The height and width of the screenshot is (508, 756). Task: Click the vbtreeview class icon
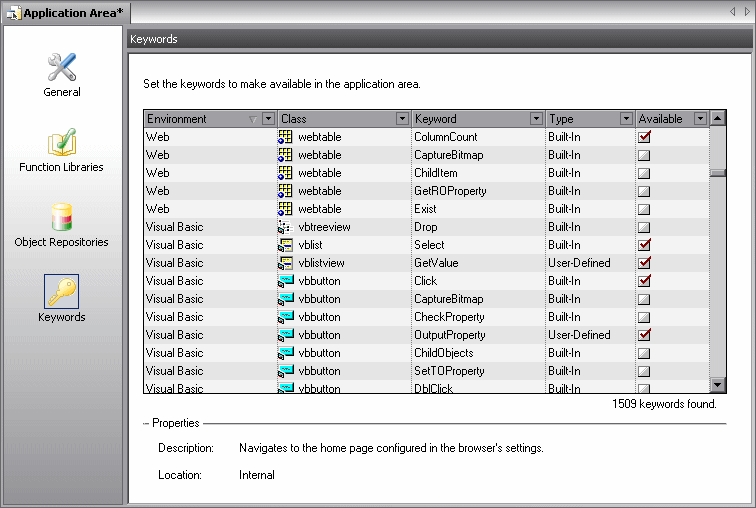click(285, 227)
